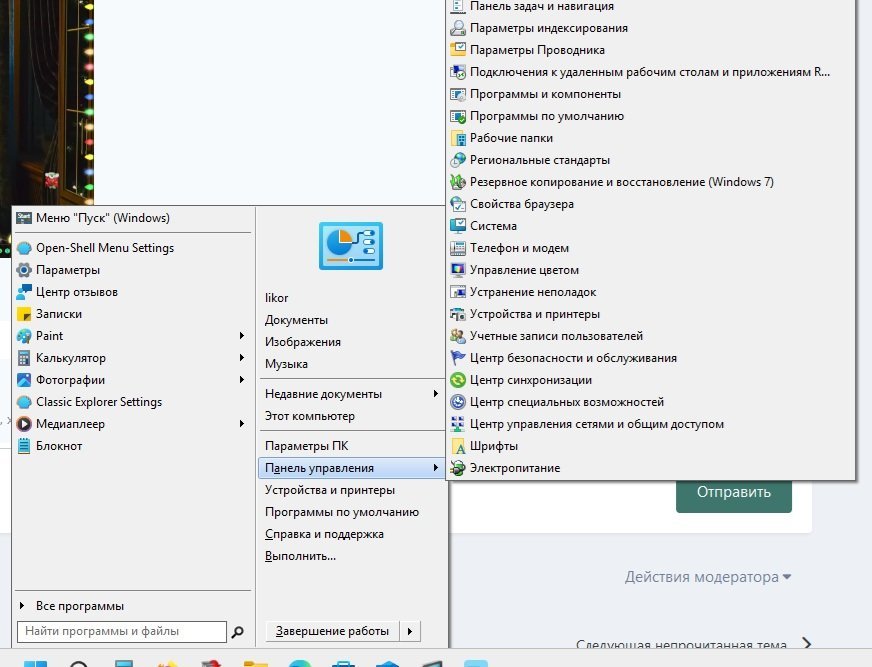Open Шрифты font icon
The image size is (872, 667).
click(x=458, y=446)
